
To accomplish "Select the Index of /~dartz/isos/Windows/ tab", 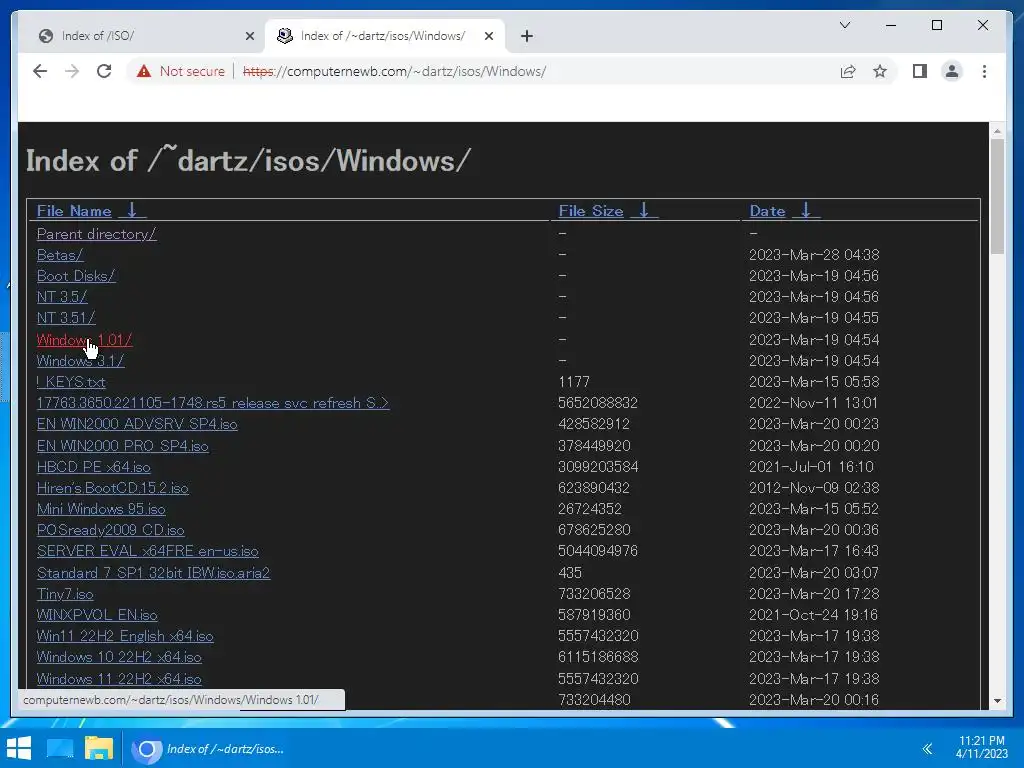I will tap(384, 36).
